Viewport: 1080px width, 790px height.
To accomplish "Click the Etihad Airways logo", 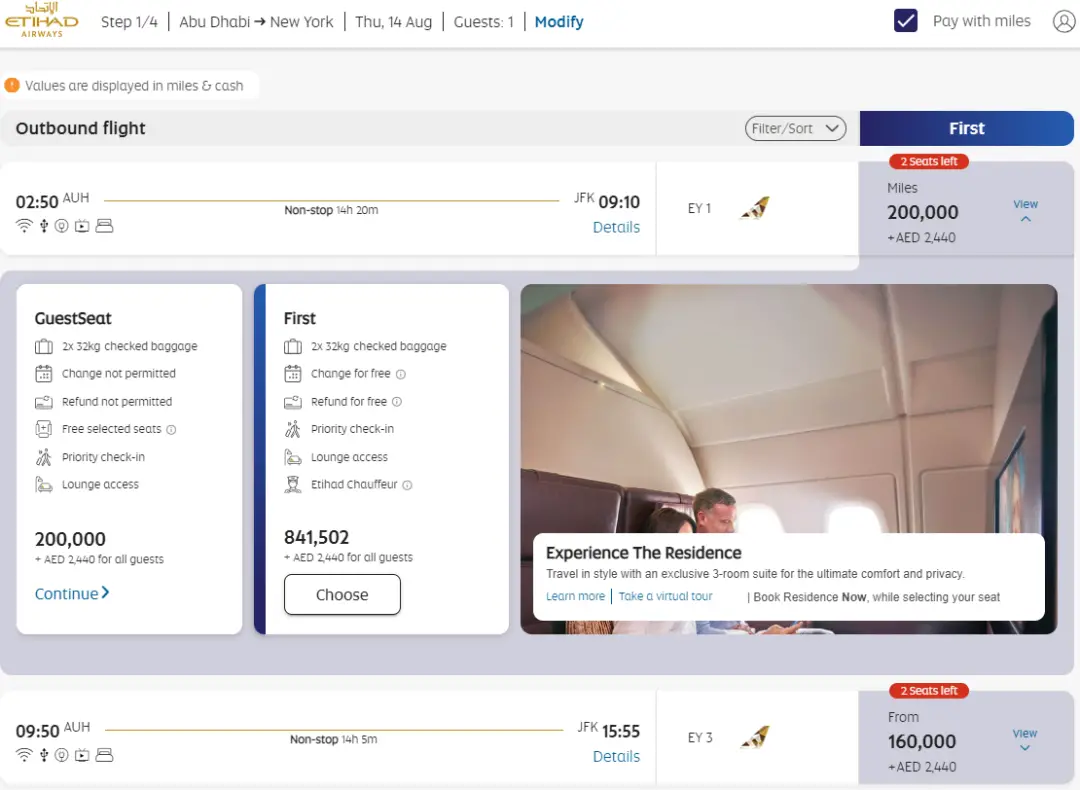I will coord(41,19).
